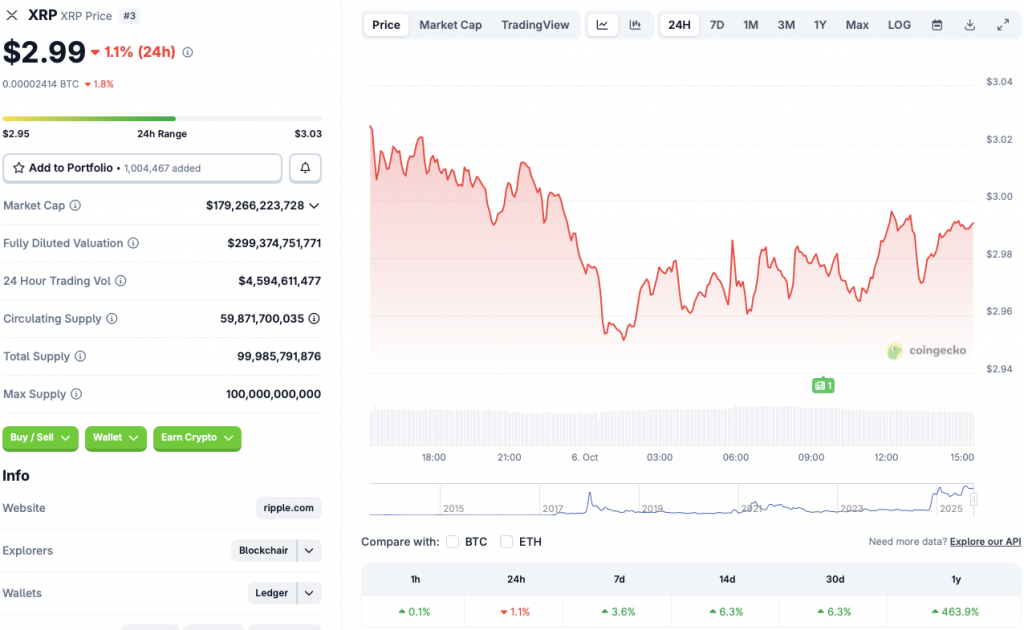Enable the ETH compare checkbox

507,542
